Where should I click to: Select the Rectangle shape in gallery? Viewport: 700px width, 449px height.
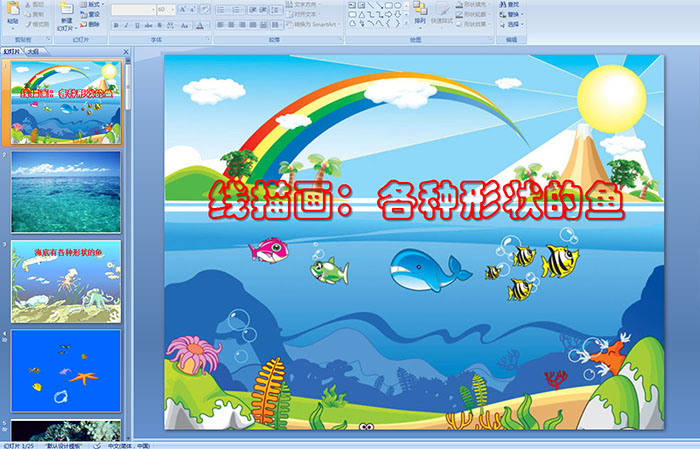coord(388,5)
